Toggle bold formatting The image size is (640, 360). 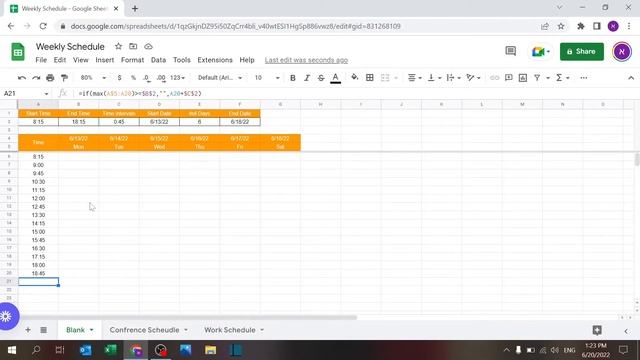(293, 78)
